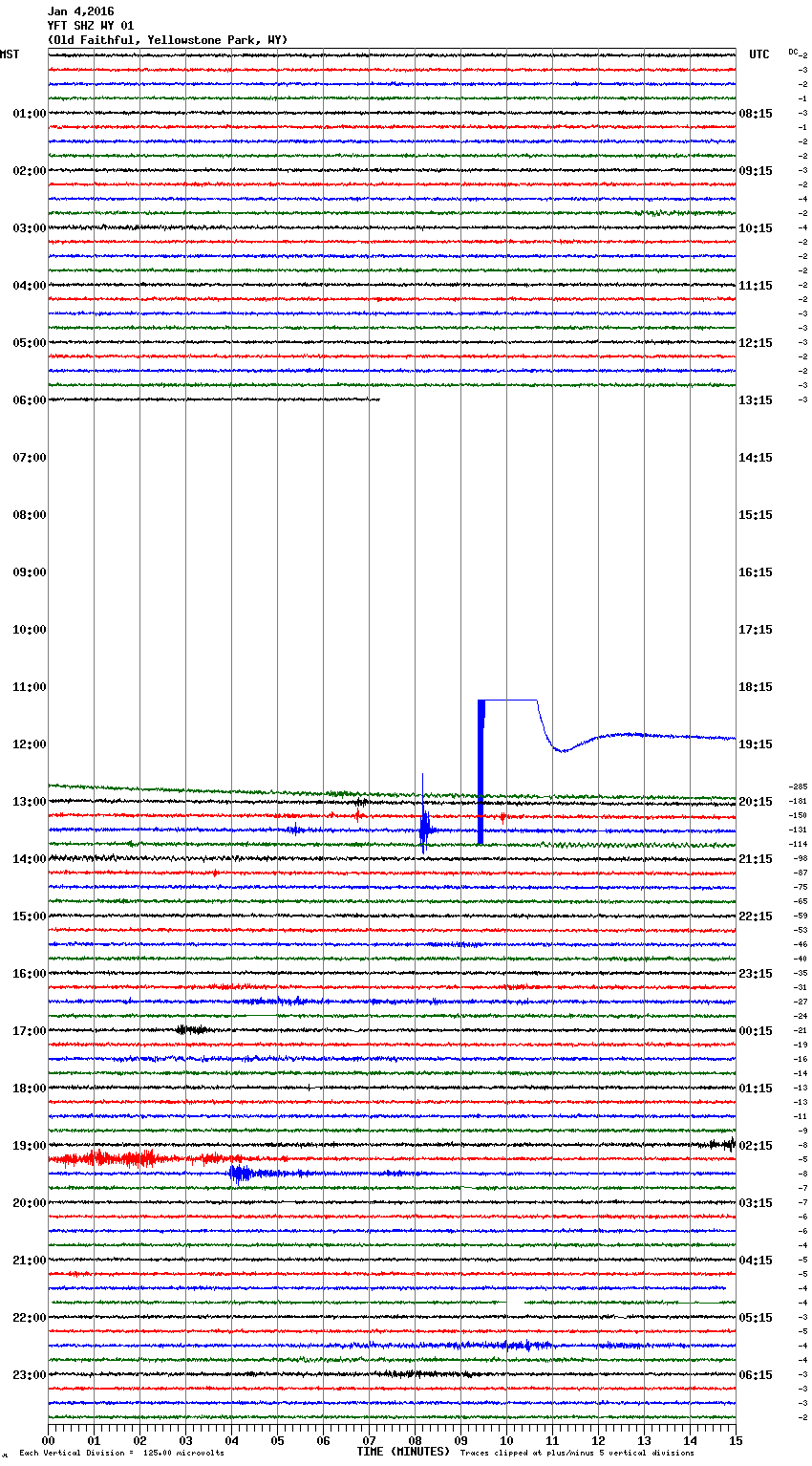Click minute axis tick label '05'
The height and width of the screenshot is (1466, 812).
[277, 1440]
